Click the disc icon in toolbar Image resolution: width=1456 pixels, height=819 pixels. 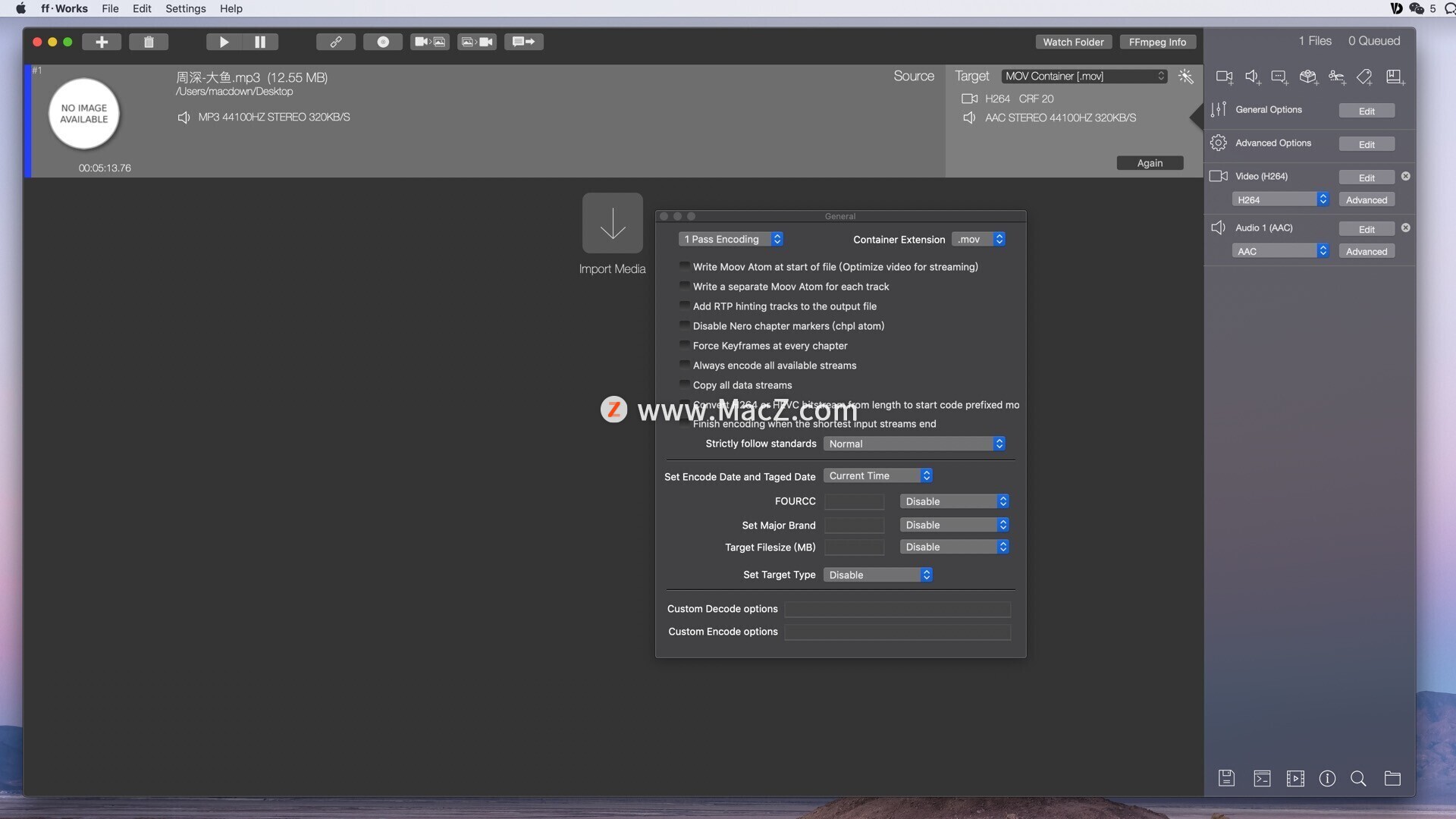pos(383,42)
